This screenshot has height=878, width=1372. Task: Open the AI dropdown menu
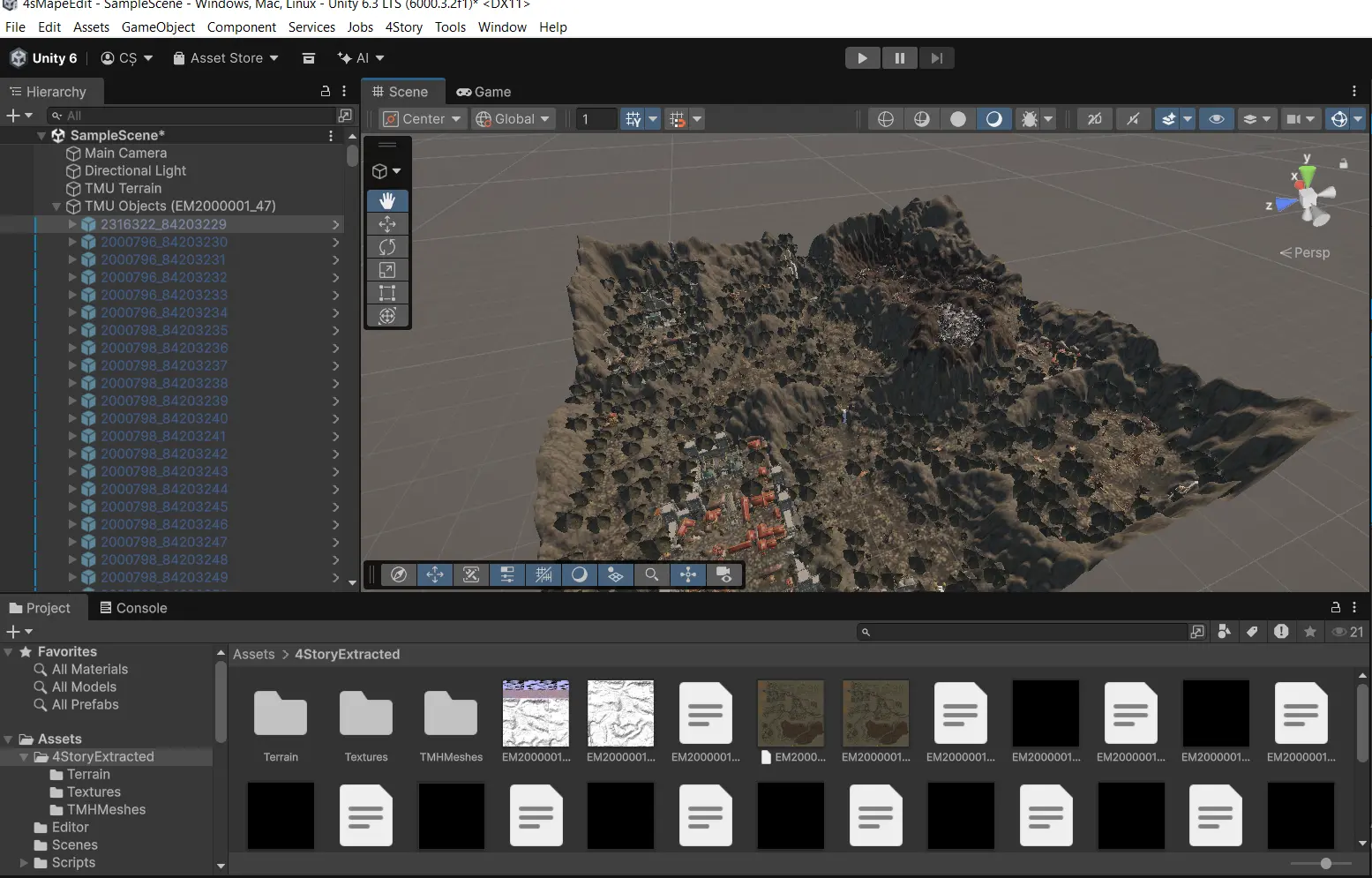(x=361, y=58)
